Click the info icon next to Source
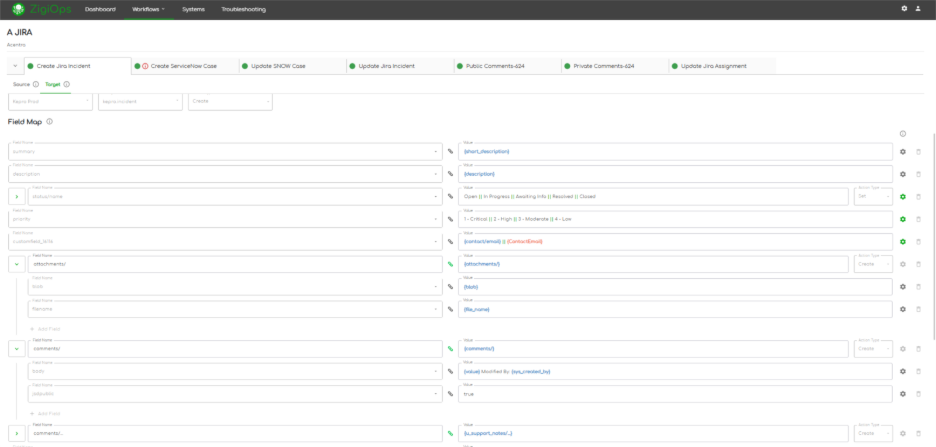The height and width of the screenshot is (447, 936). pyautogui.click(x=36, y=84)
